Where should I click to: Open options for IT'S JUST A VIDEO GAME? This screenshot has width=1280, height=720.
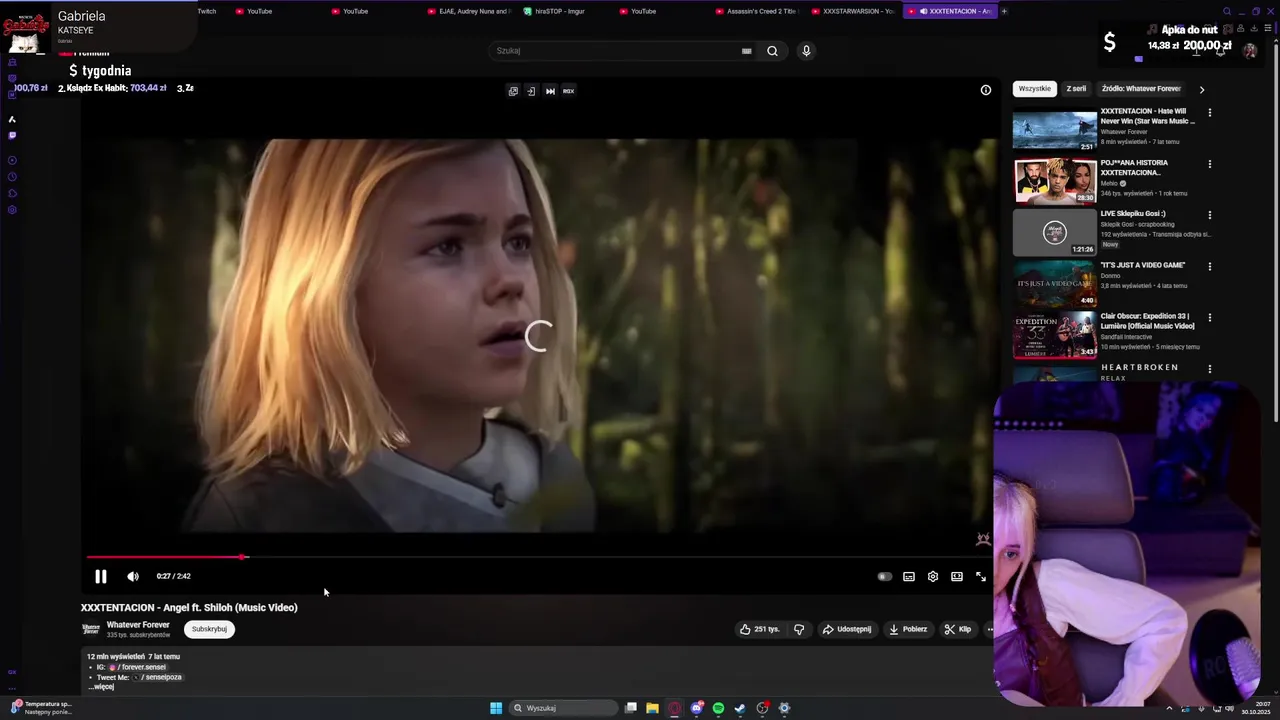point(1210,267)
